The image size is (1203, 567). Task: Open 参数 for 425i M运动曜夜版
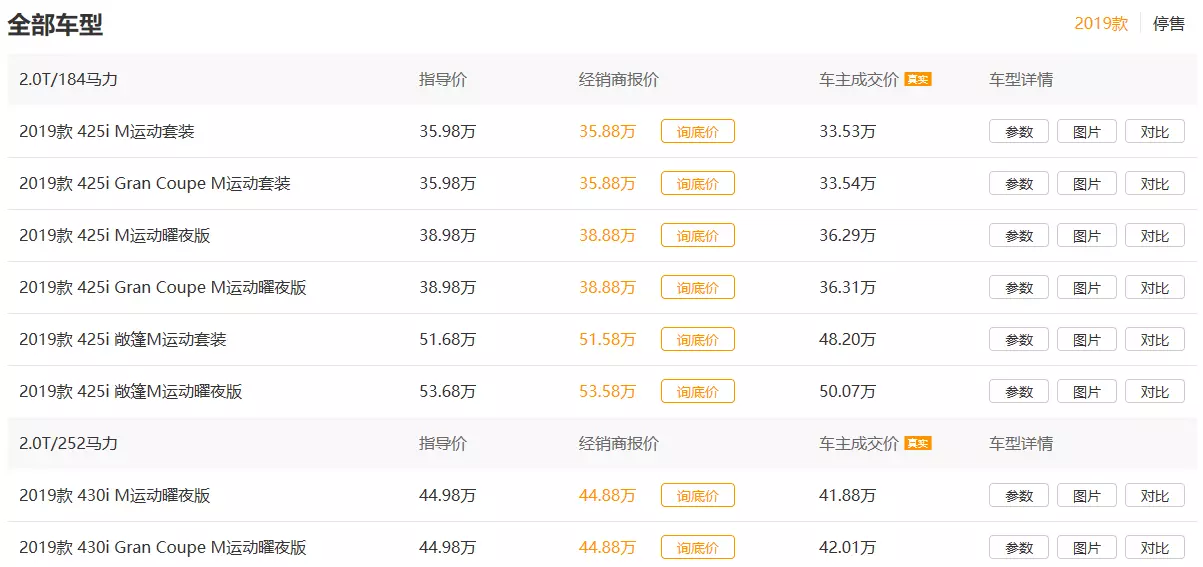tap(1019, 236)
